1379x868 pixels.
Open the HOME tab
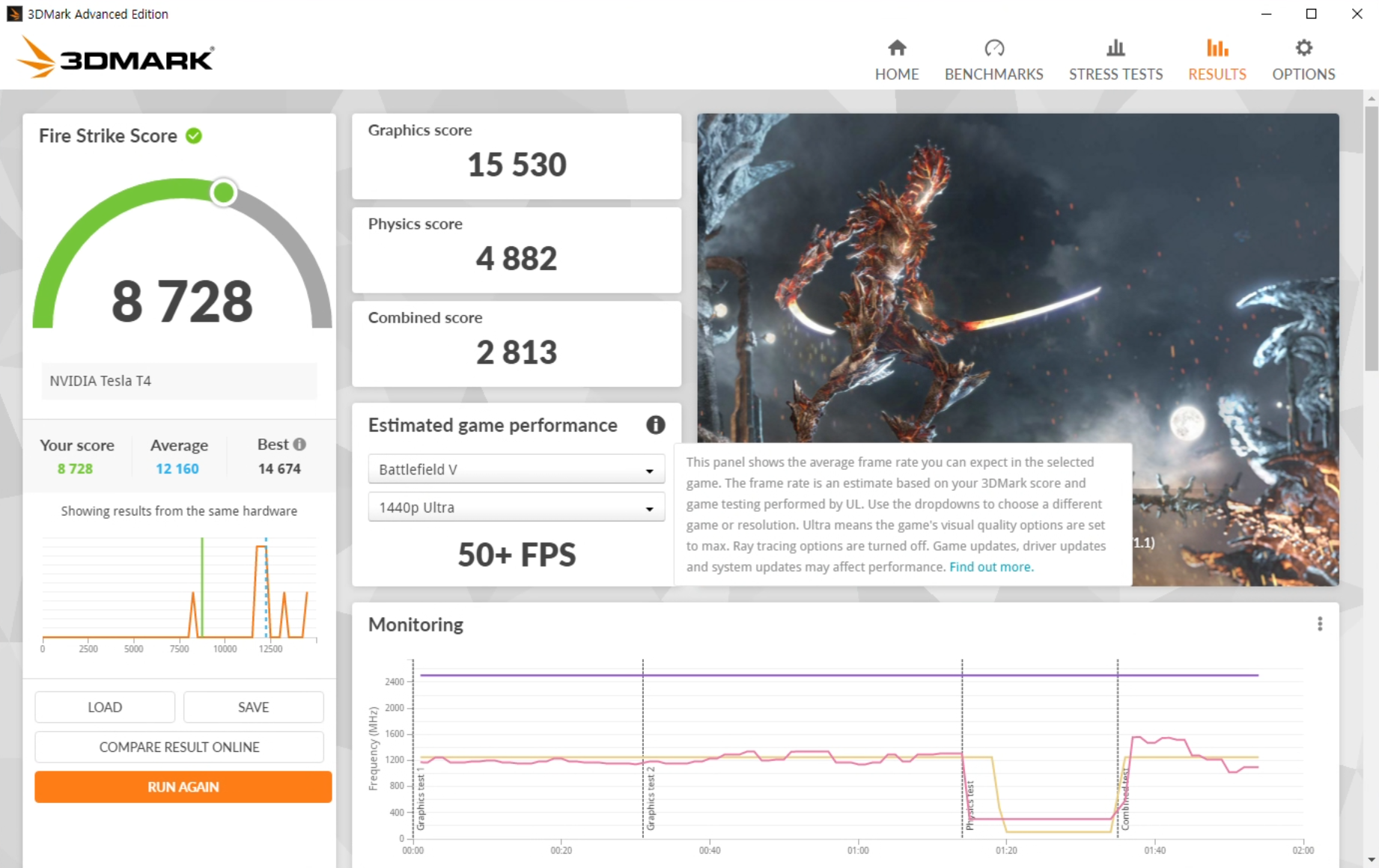(x=897, y=60)
